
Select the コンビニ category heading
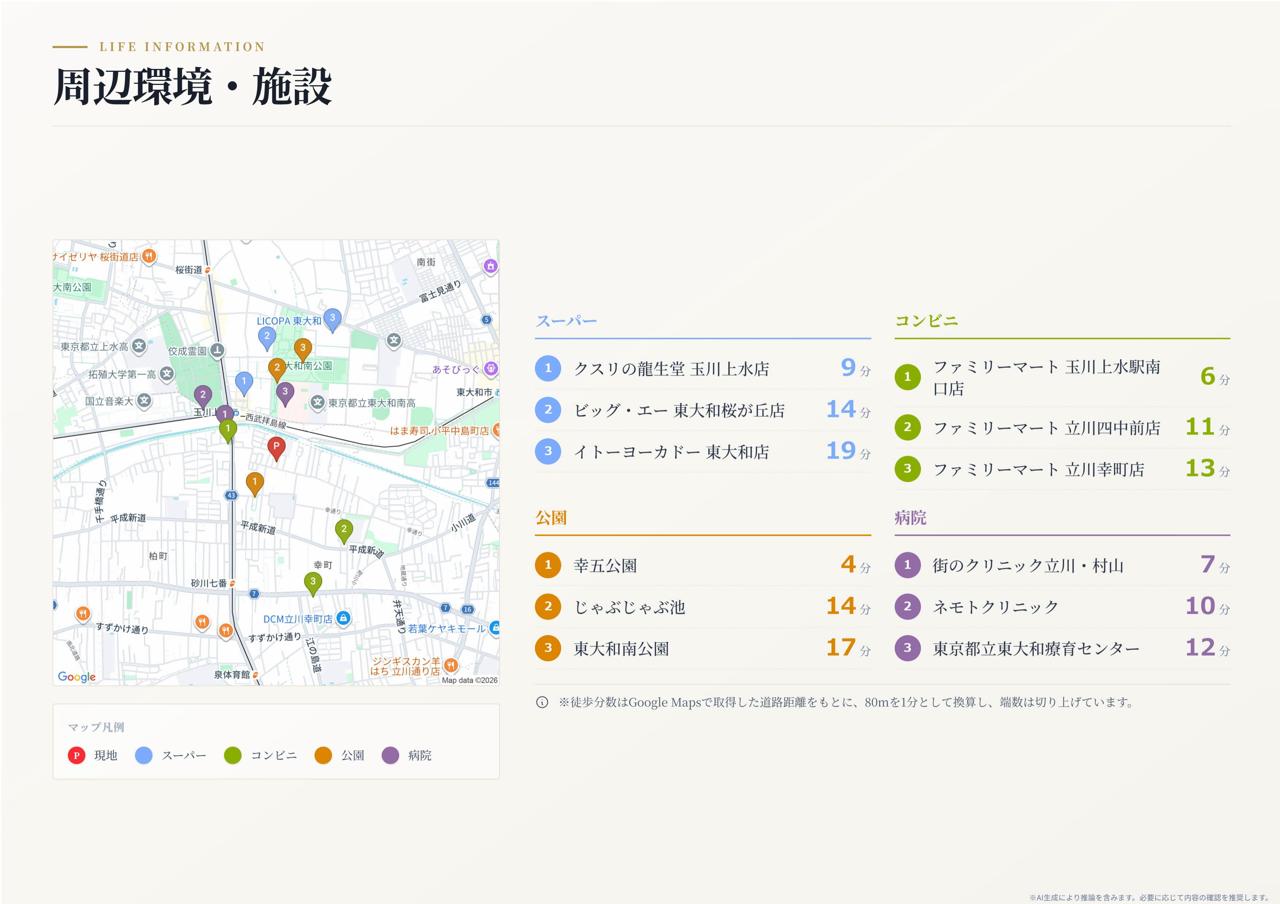tap(926, 321)
